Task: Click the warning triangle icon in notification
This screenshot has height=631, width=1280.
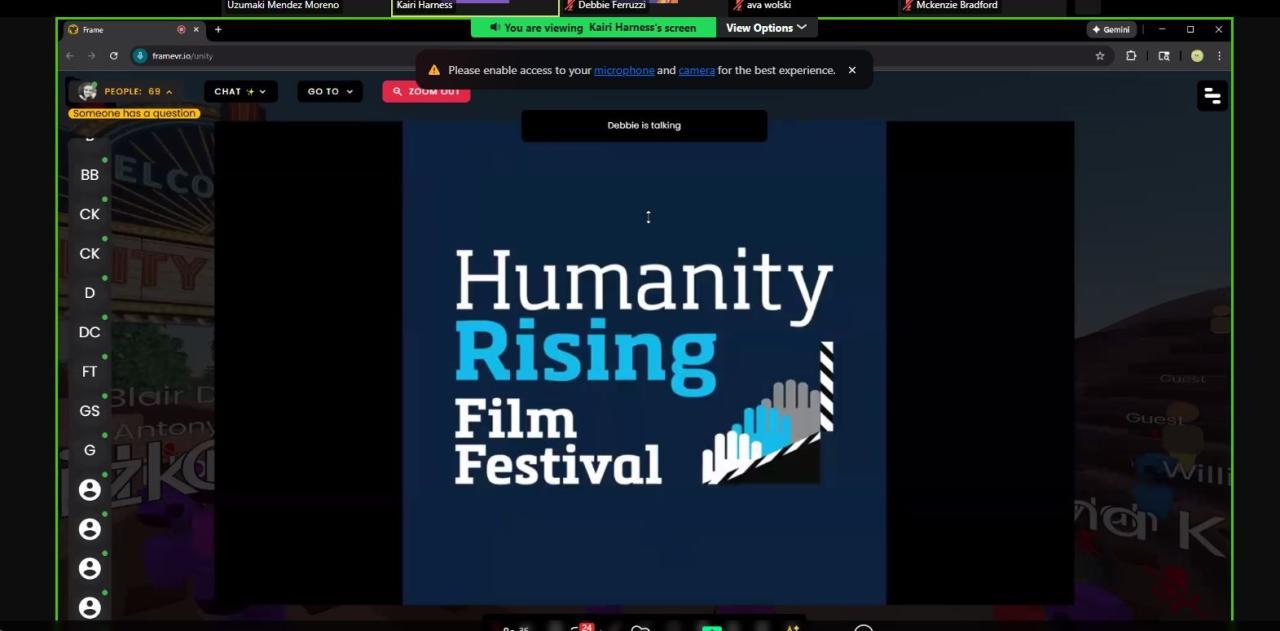Action: pyautogui.click(x=434, y=70)
